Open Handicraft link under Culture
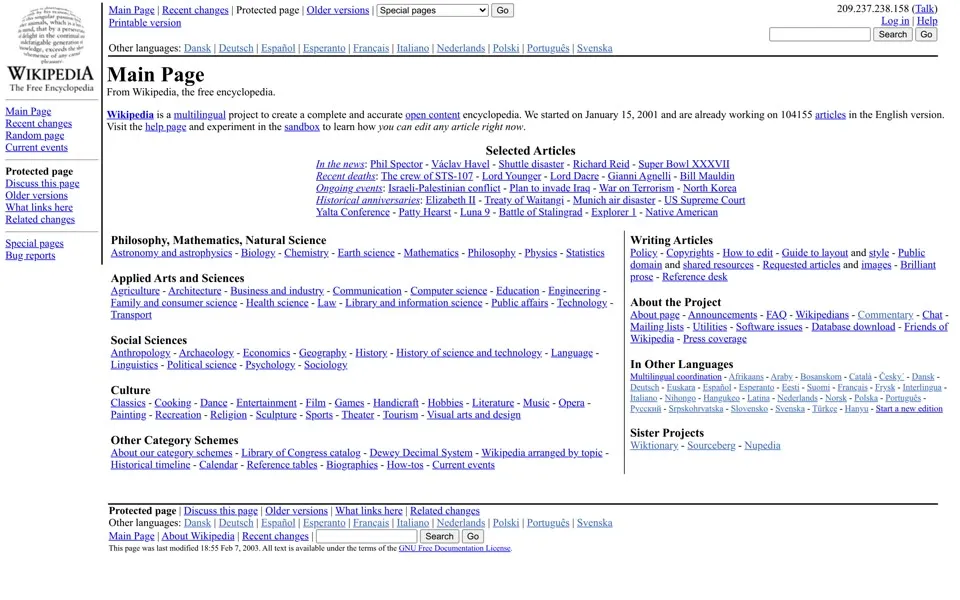Screen dimensions: 960x600 point(396,403)
